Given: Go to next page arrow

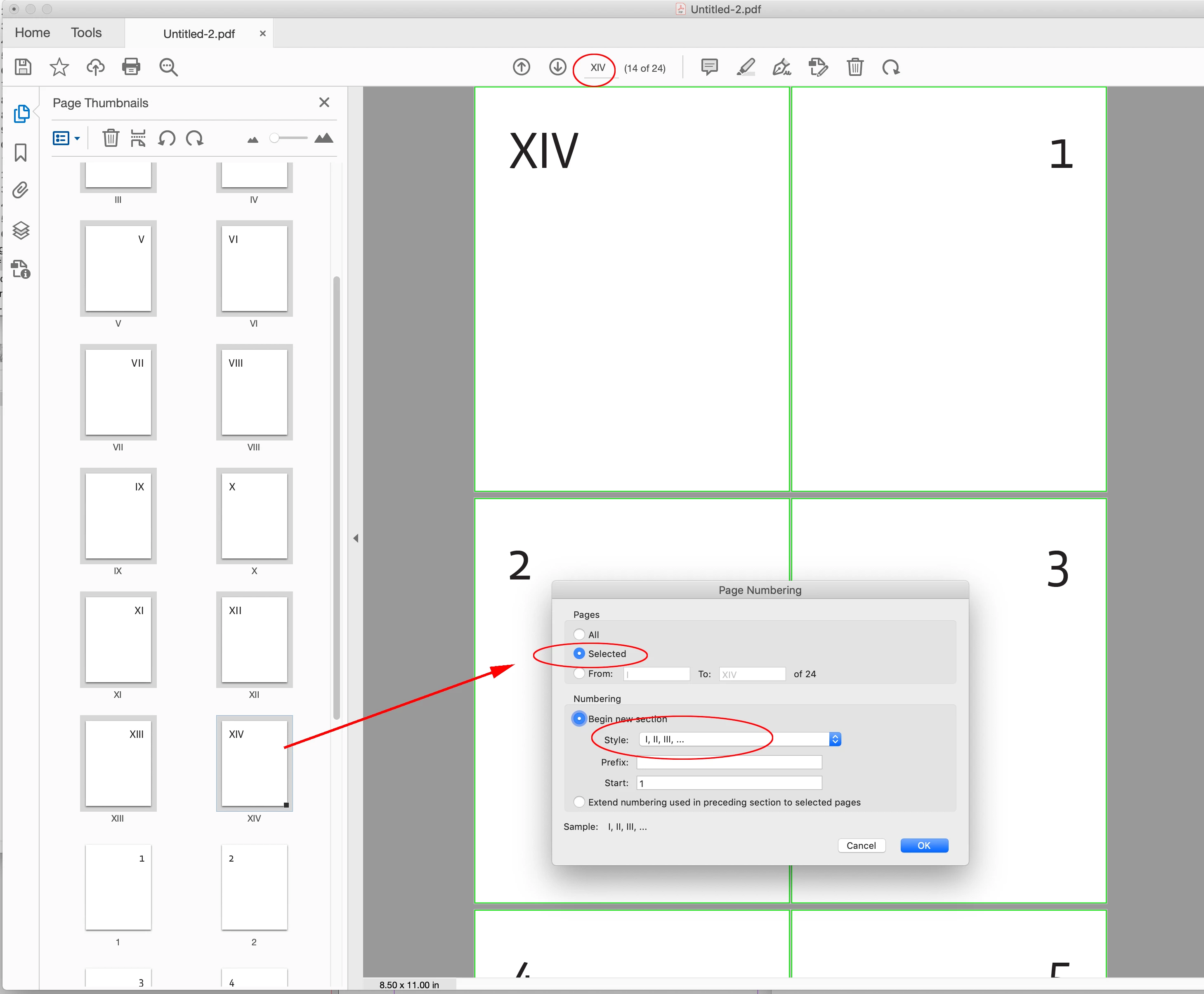Looking at the screenshot, I should click(x=557, y=67).
